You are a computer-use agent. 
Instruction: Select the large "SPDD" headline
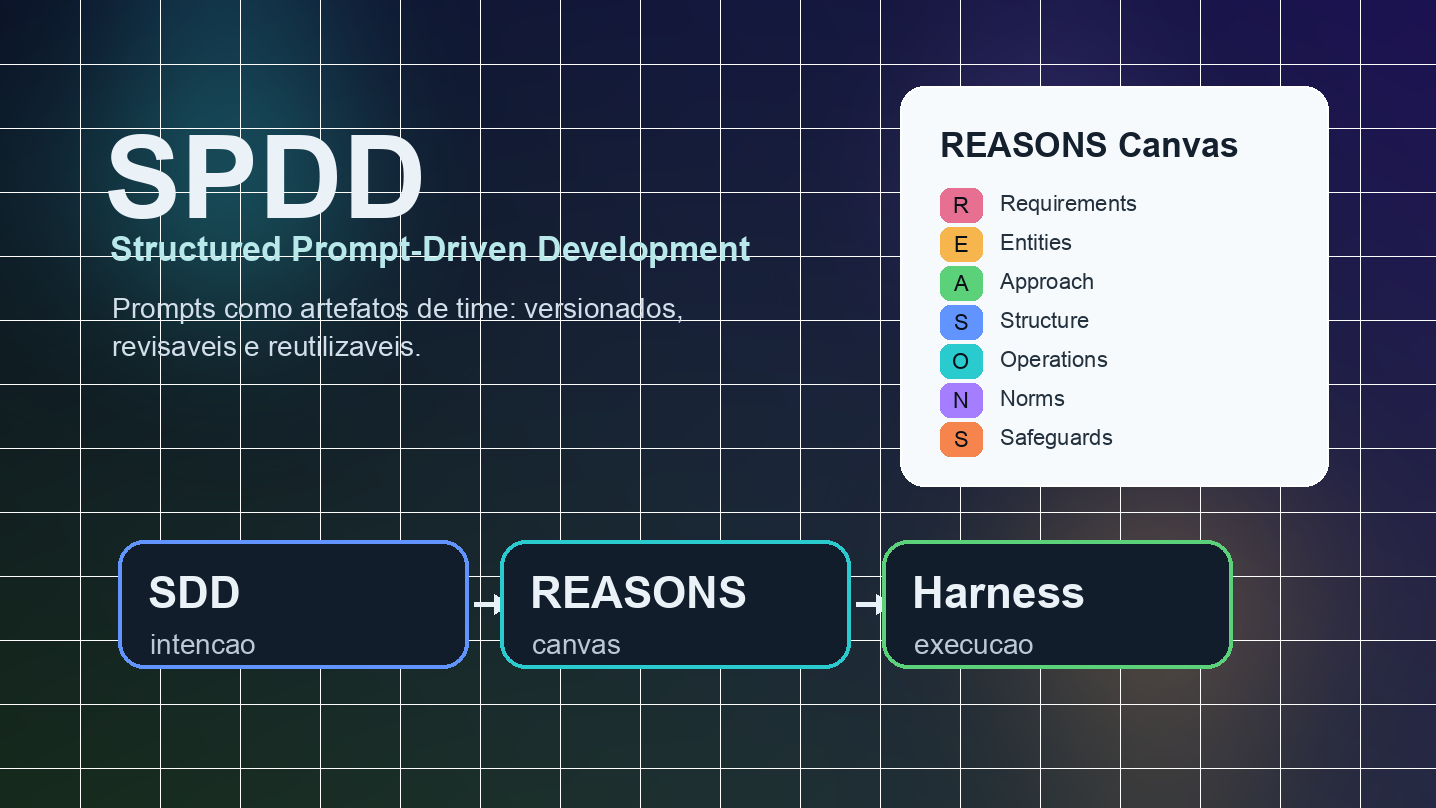265,177
